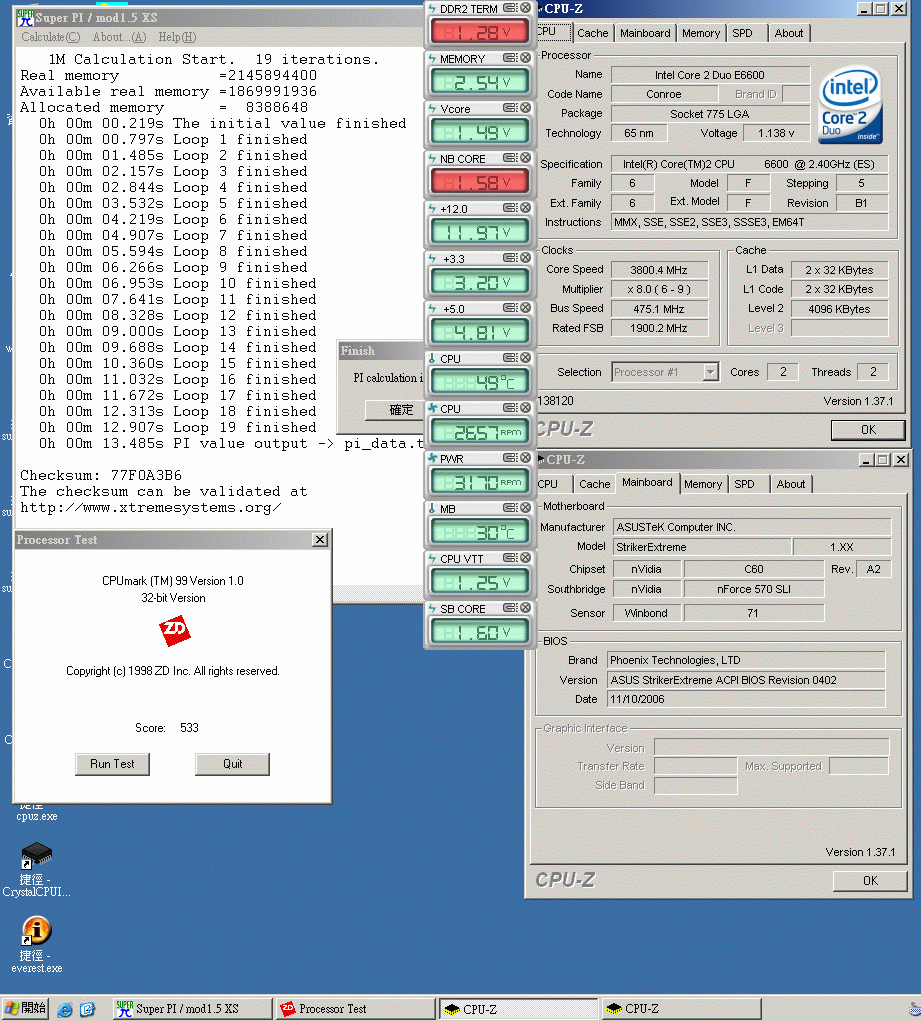Switch to SPD tab in lower CPU-Z

coord(744,484)
